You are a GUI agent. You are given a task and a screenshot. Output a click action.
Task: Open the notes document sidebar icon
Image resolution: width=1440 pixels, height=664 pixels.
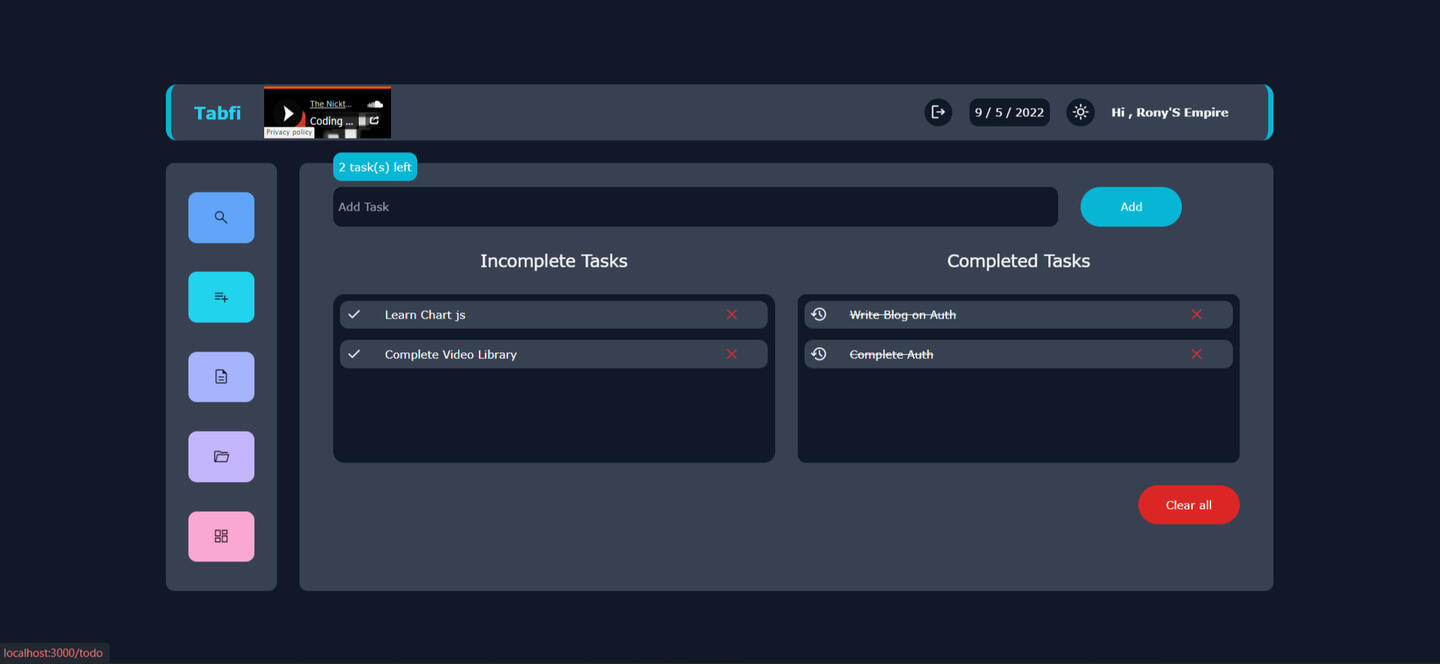[221, 377]
